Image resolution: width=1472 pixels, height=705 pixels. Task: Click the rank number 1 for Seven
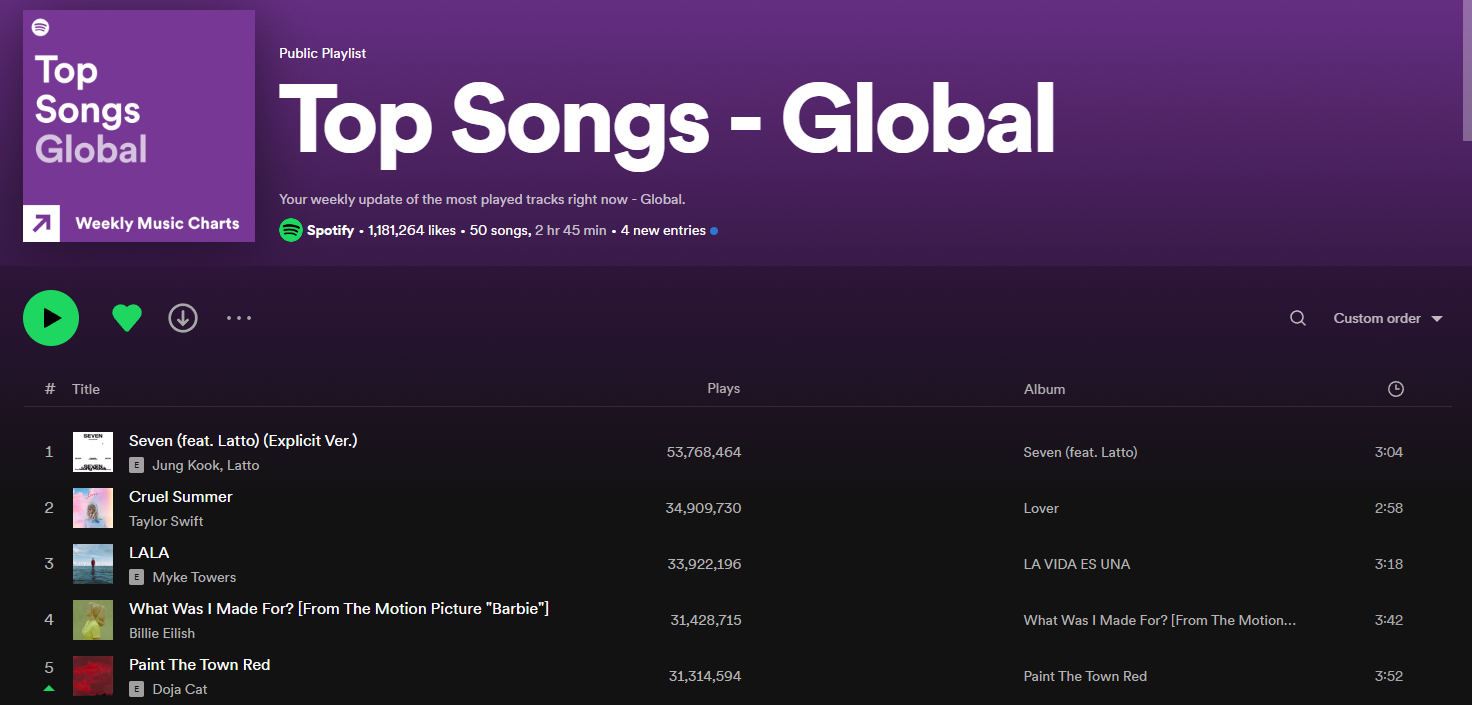click(49, 452)
